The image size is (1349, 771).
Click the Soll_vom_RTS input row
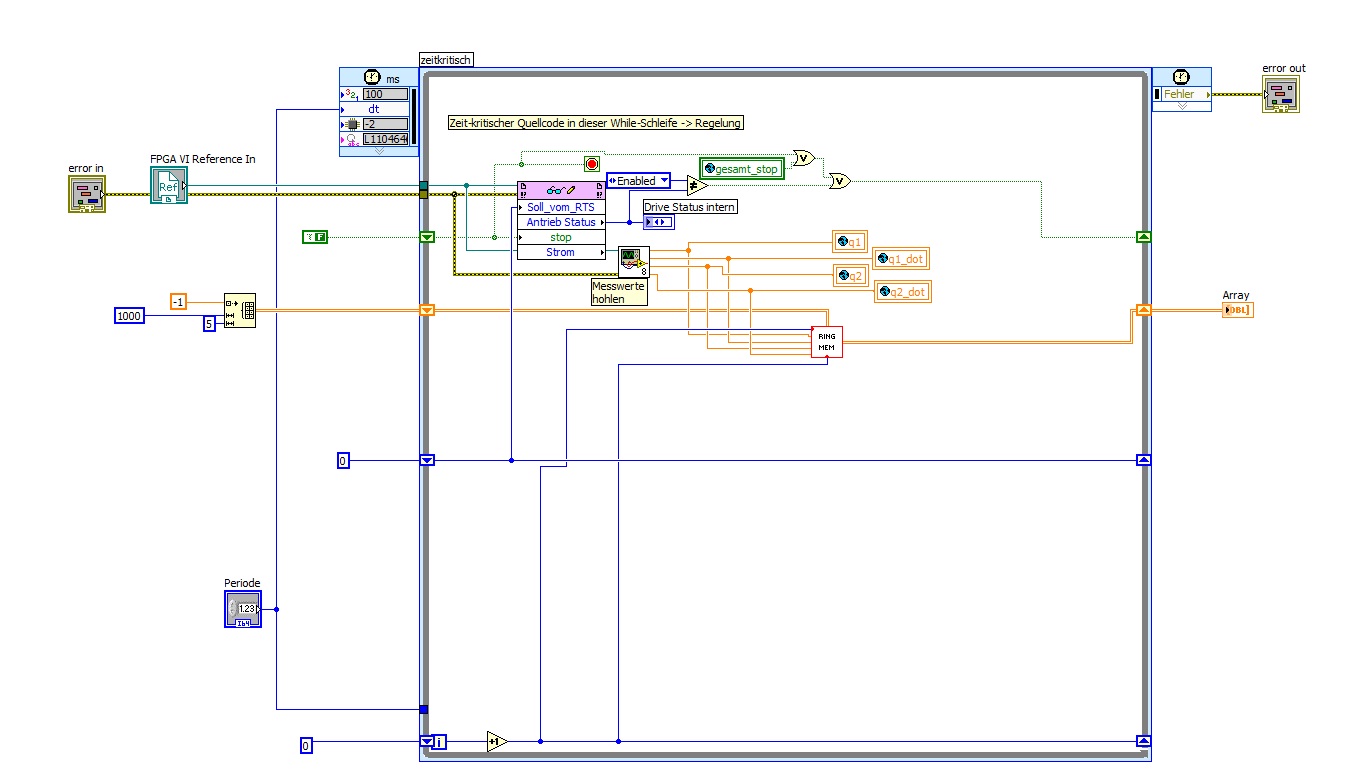pyautogui.click(x=561, y=207)
